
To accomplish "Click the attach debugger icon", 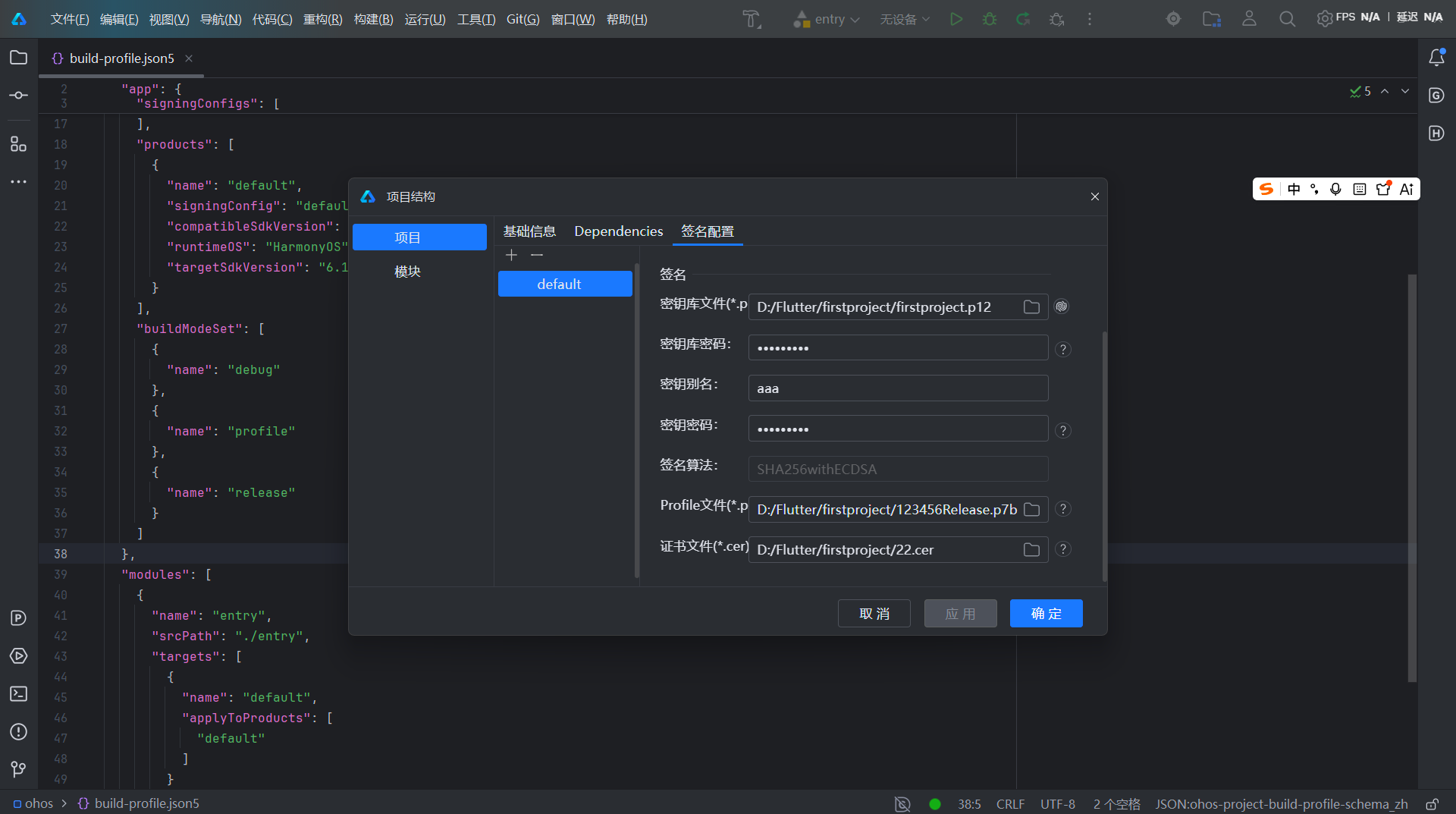I will point(1056,19).
